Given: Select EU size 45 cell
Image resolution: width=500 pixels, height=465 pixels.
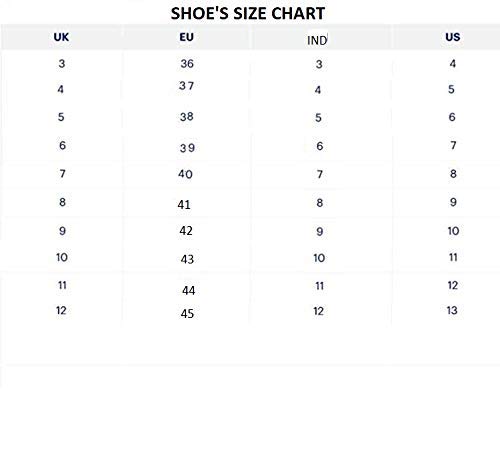Looking at the screenshot, I should (x=187, y=314).
